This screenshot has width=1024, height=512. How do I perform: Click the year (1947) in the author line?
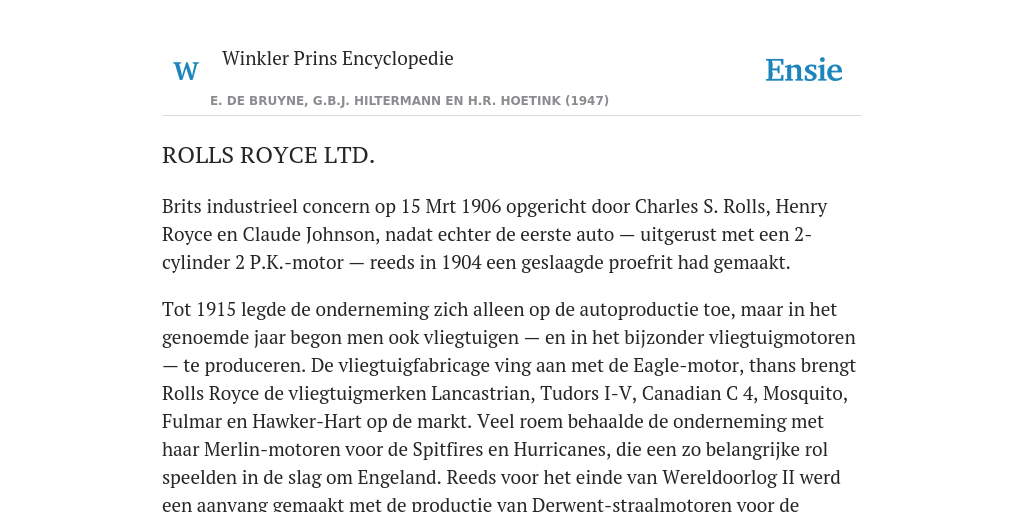(586, 101)
